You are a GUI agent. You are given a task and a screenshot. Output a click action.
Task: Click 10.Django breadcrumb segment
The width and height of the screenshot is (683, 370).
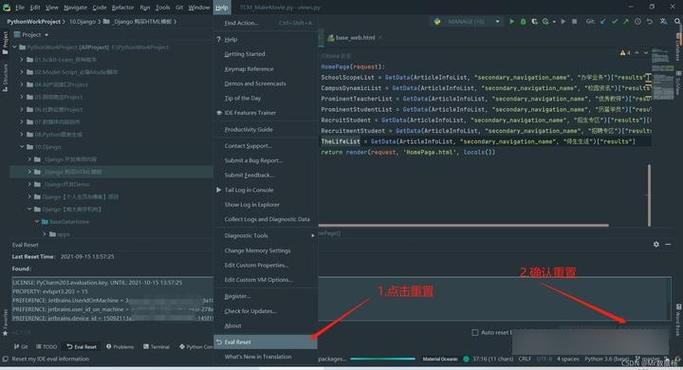tap(82, 21)
